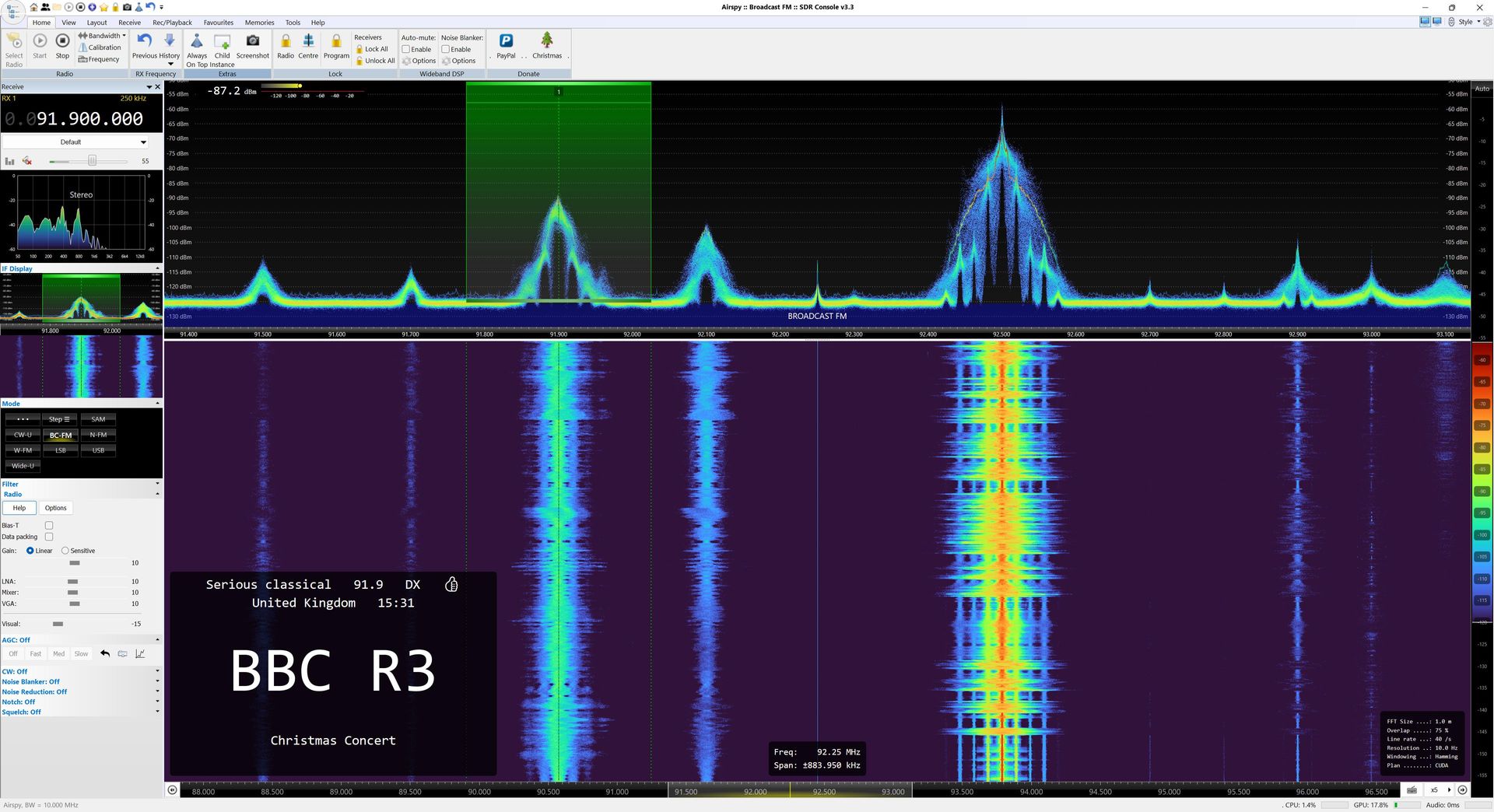Open the Favourites menu
This screenshot has width=1494, height=812.
(x=218, y=22)
